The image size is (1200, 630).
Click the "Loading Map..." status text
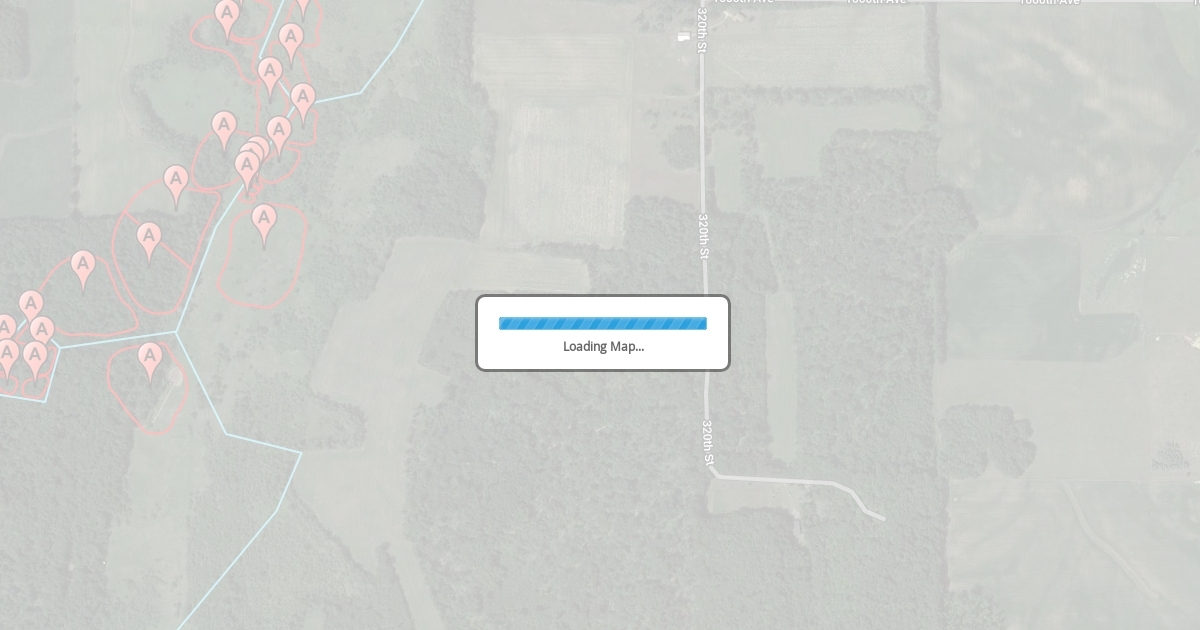603,346
